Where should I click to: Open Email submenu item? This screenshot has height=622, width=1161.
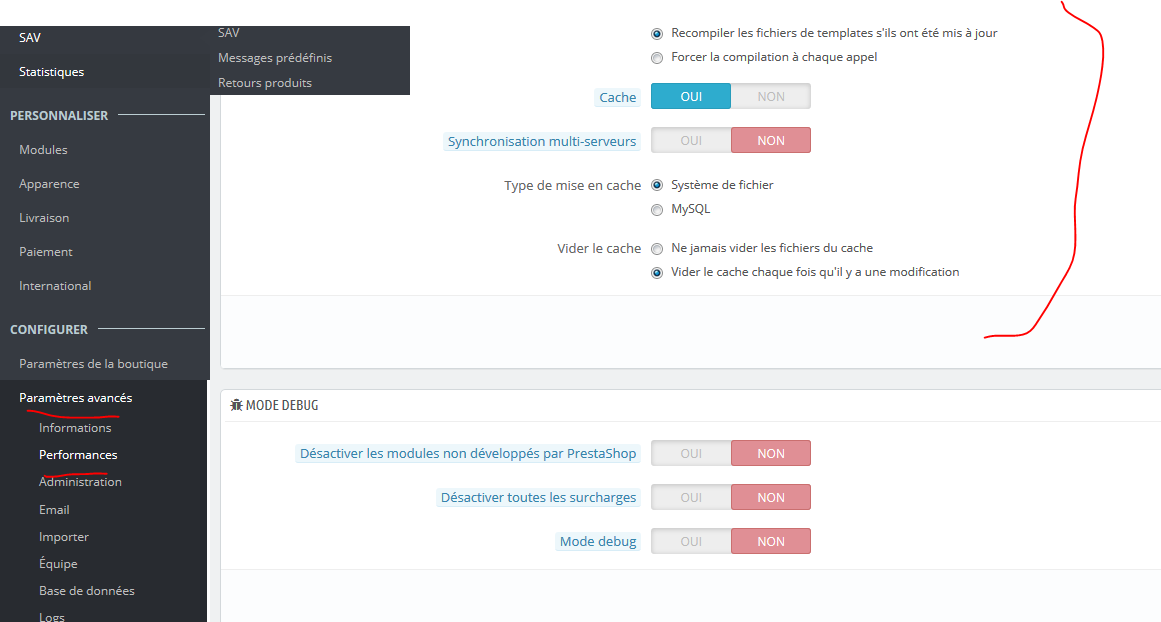click(54, 509)
